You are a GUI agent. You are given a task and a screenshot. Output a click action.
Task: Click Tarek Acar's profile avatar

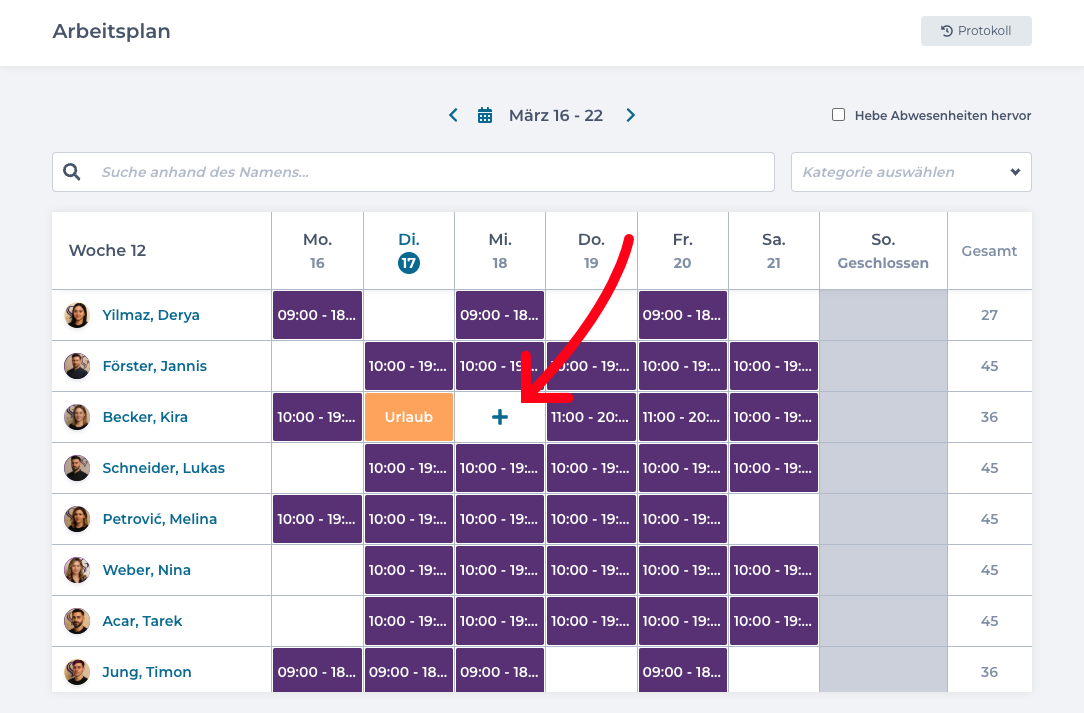coord(77,621)
